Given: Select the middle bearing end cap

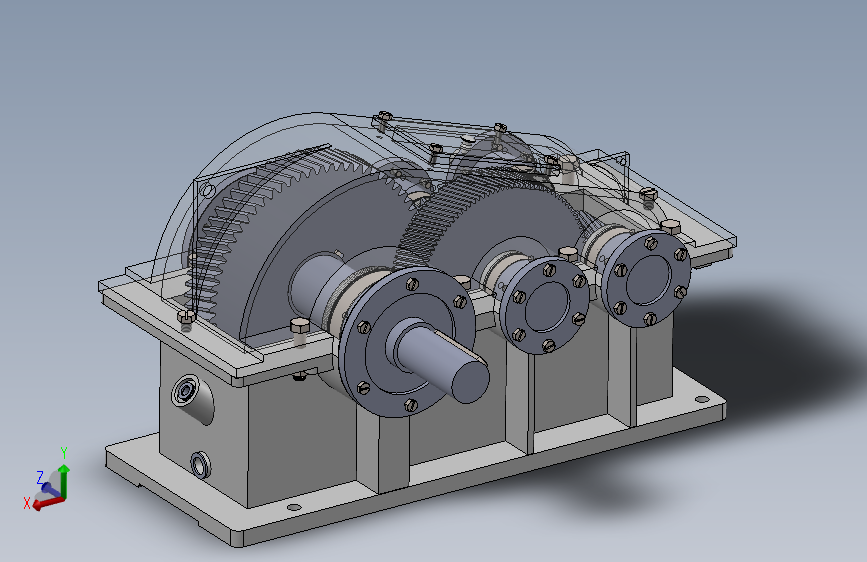Looking at the screenshot, I should [545, 305].
